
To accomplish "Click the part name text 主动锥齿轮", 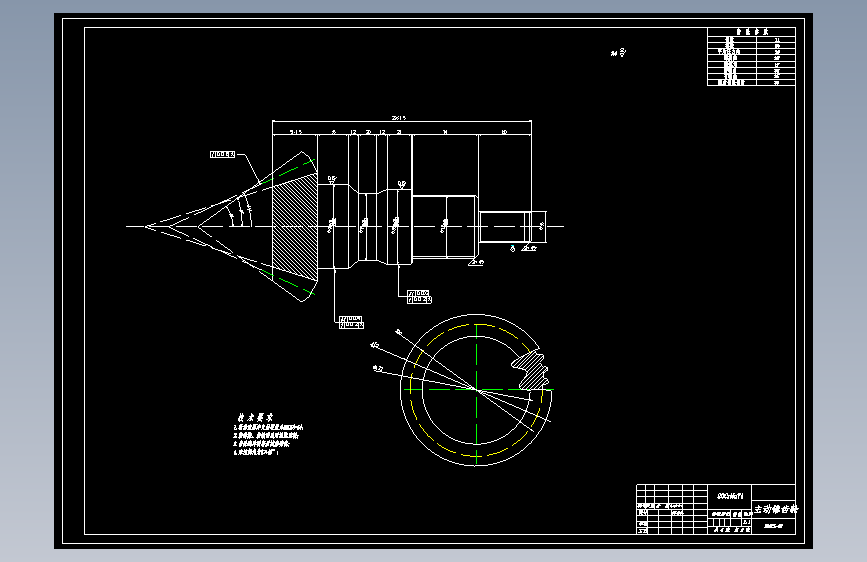I will click(x=776, y=509).
